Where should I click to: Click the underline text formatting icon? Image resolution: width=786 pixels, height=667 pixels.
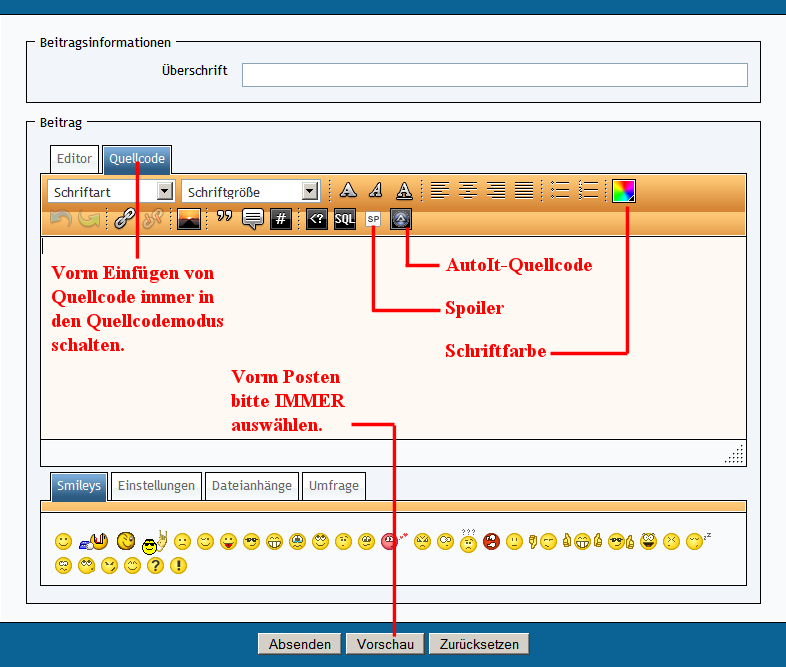[x=403, y=190]
